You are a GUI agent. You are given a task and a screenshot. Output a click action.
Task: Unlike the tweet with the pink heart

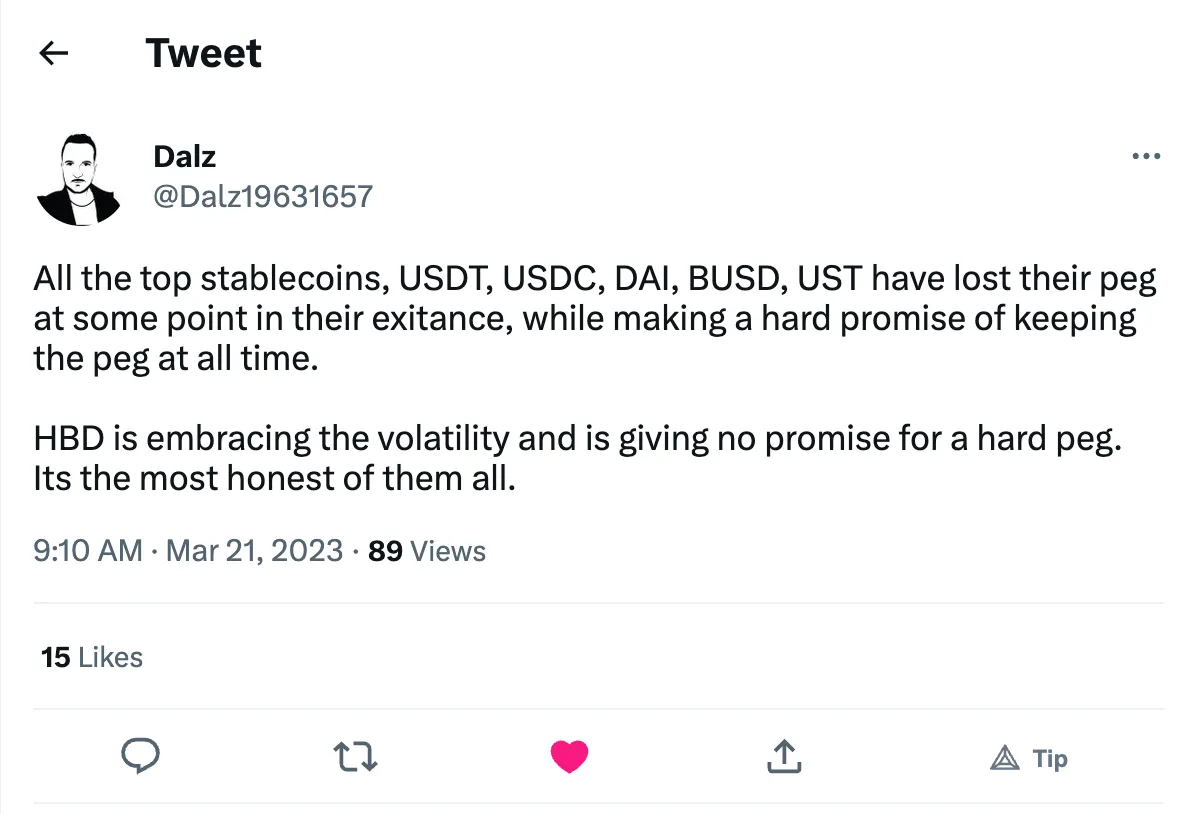(569, 757)
